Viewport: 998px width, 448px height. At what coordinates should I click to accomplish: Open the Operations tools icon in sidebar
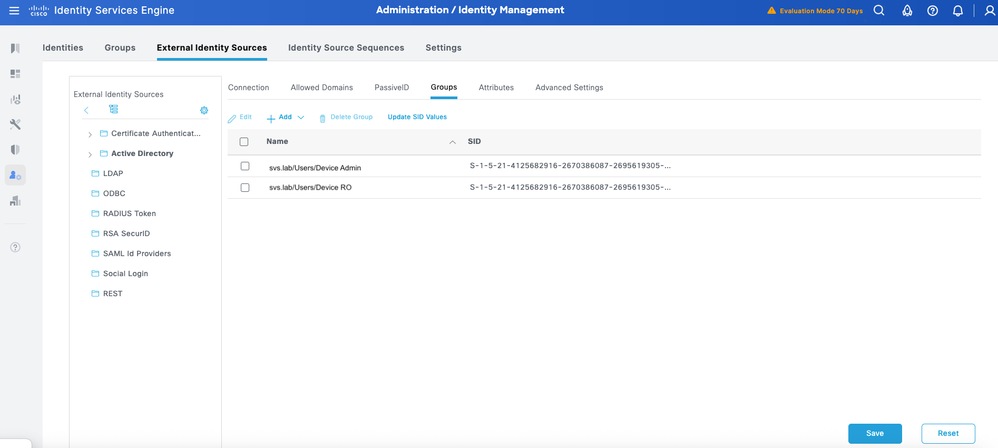pos(15,124)
